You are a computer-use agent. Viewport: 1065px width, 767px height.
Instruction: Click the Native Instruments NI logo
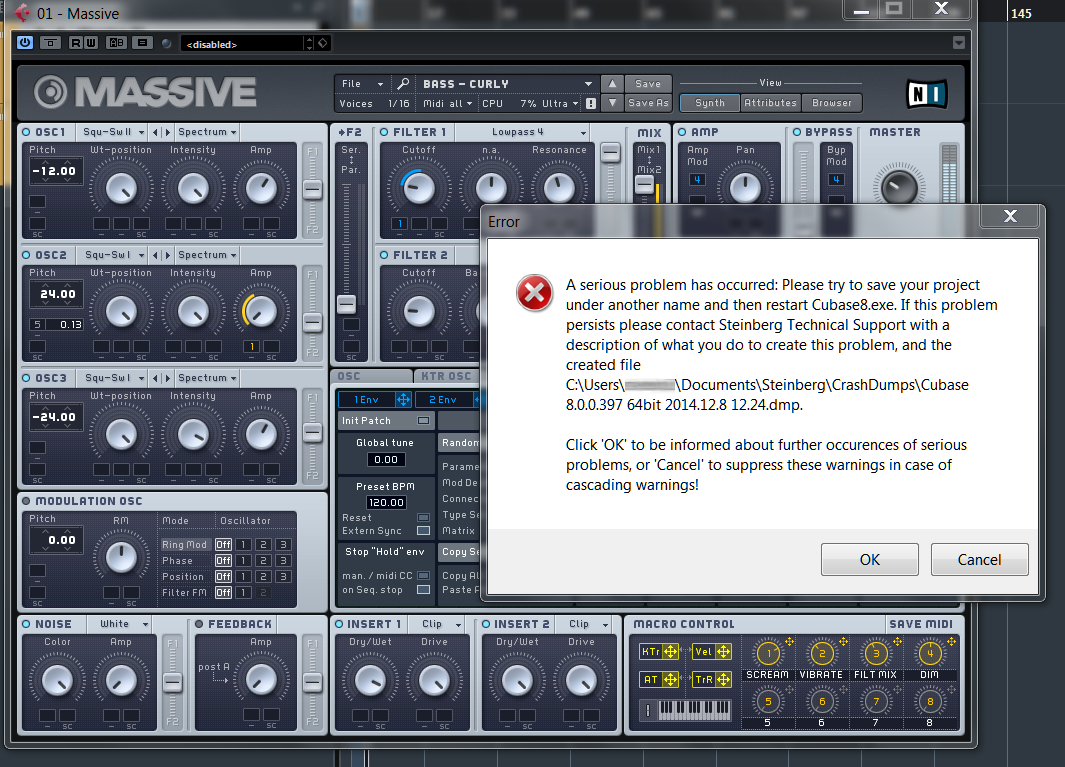[x=927, y=94]
